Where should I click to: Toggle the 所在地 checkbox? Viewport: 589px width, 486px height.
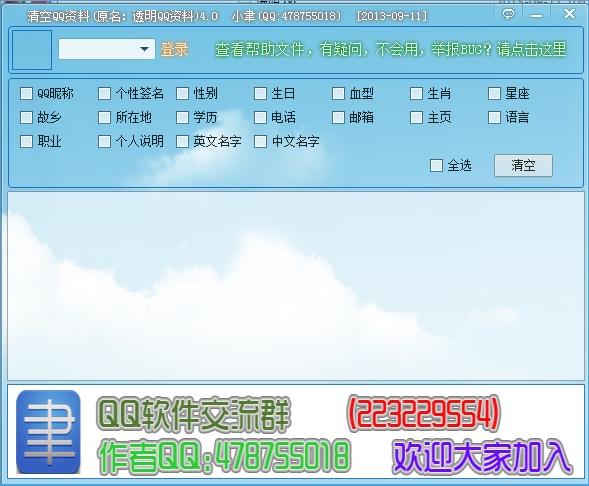tap(104, 118)
